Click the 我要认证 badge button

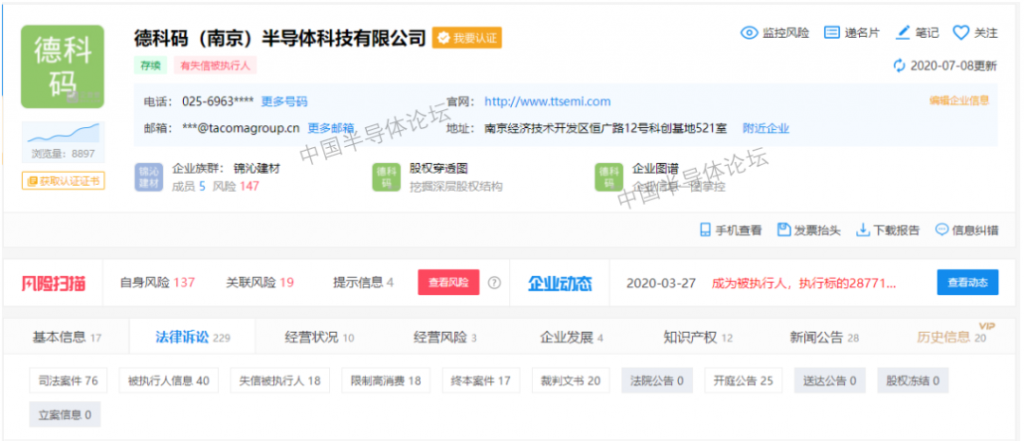tap(467, 38)
